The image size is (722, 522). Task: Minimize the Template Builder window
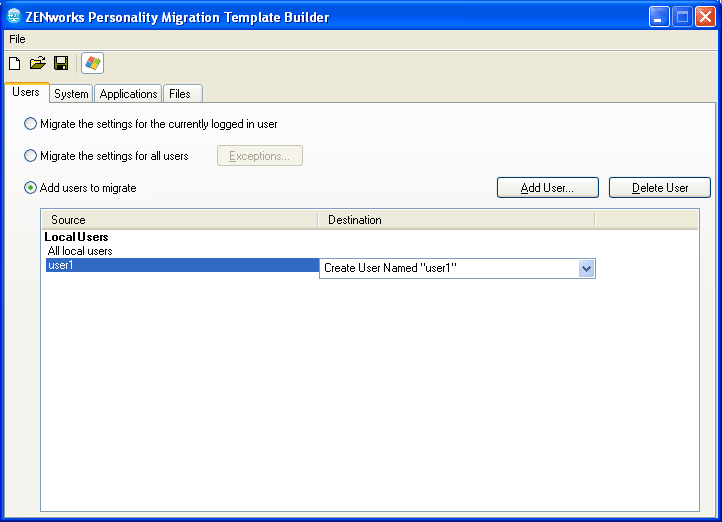(x=659, y=17)
